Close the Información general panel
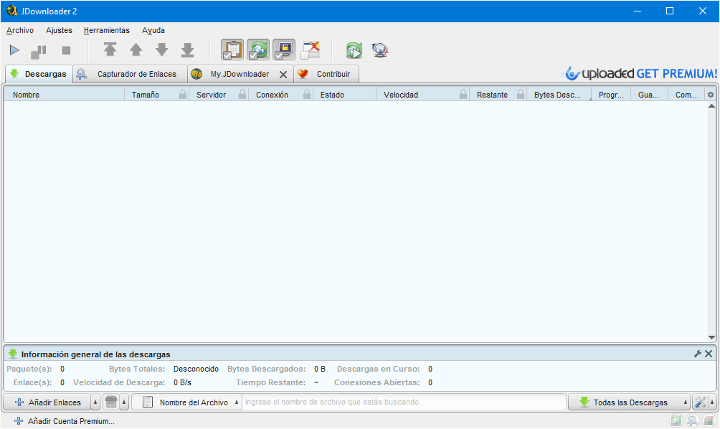720x429 pixels. pos(709,353)
